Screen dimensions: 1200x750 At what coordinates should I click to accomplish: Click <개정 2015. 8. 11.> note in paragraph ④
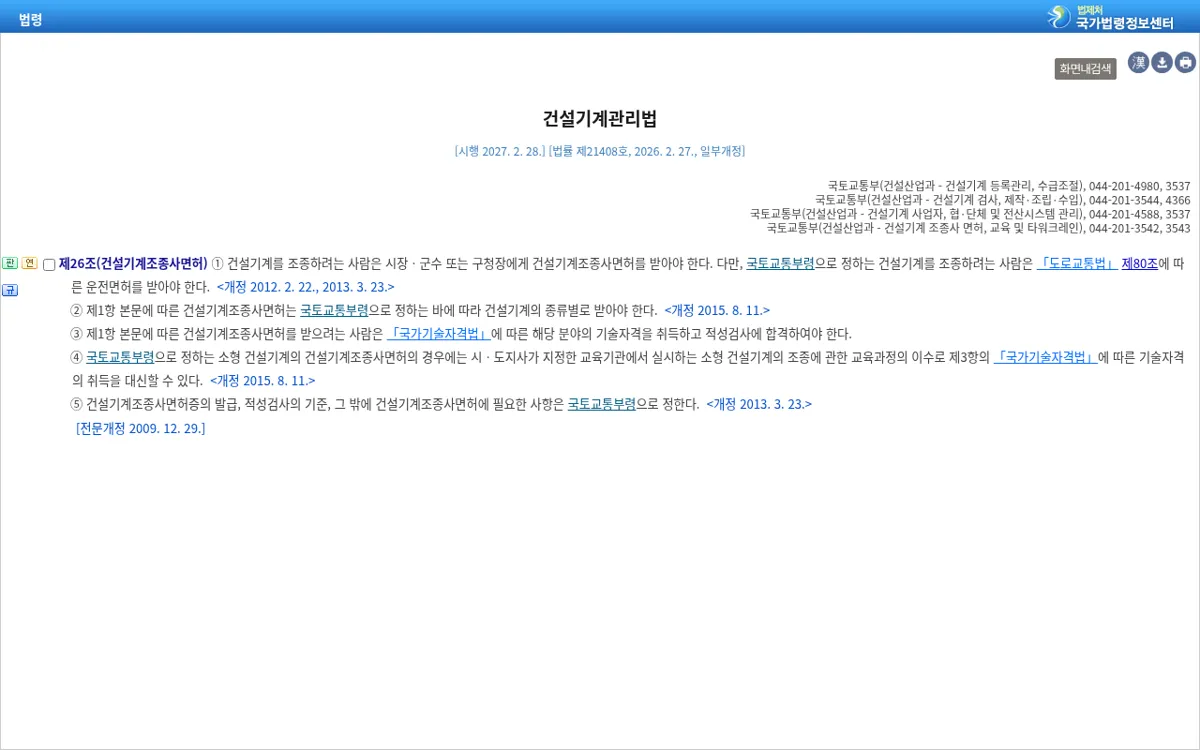coord(262,381)
